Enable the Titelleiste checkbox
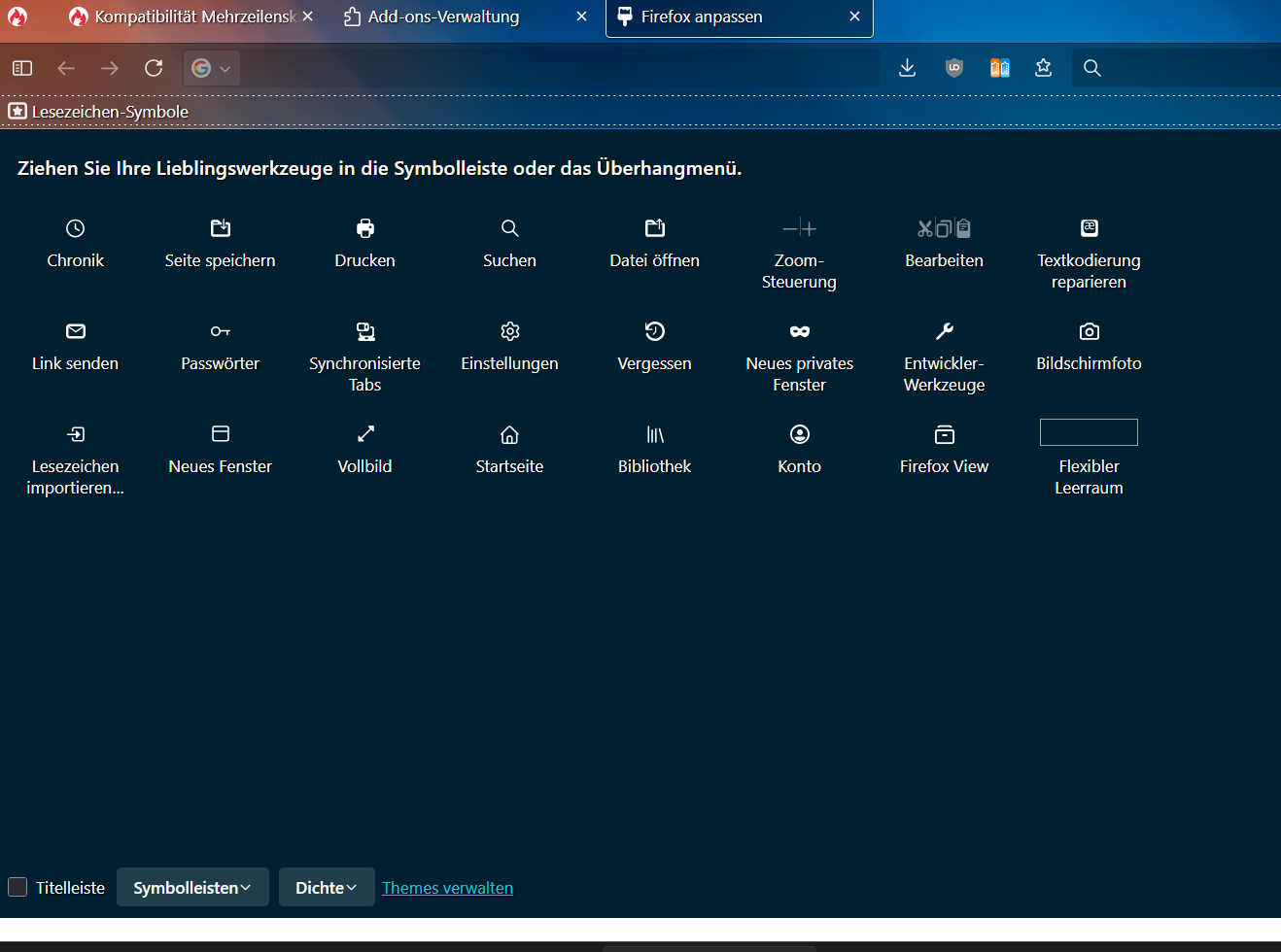This screenshot has height=952, width=1281. pos(17,887)
